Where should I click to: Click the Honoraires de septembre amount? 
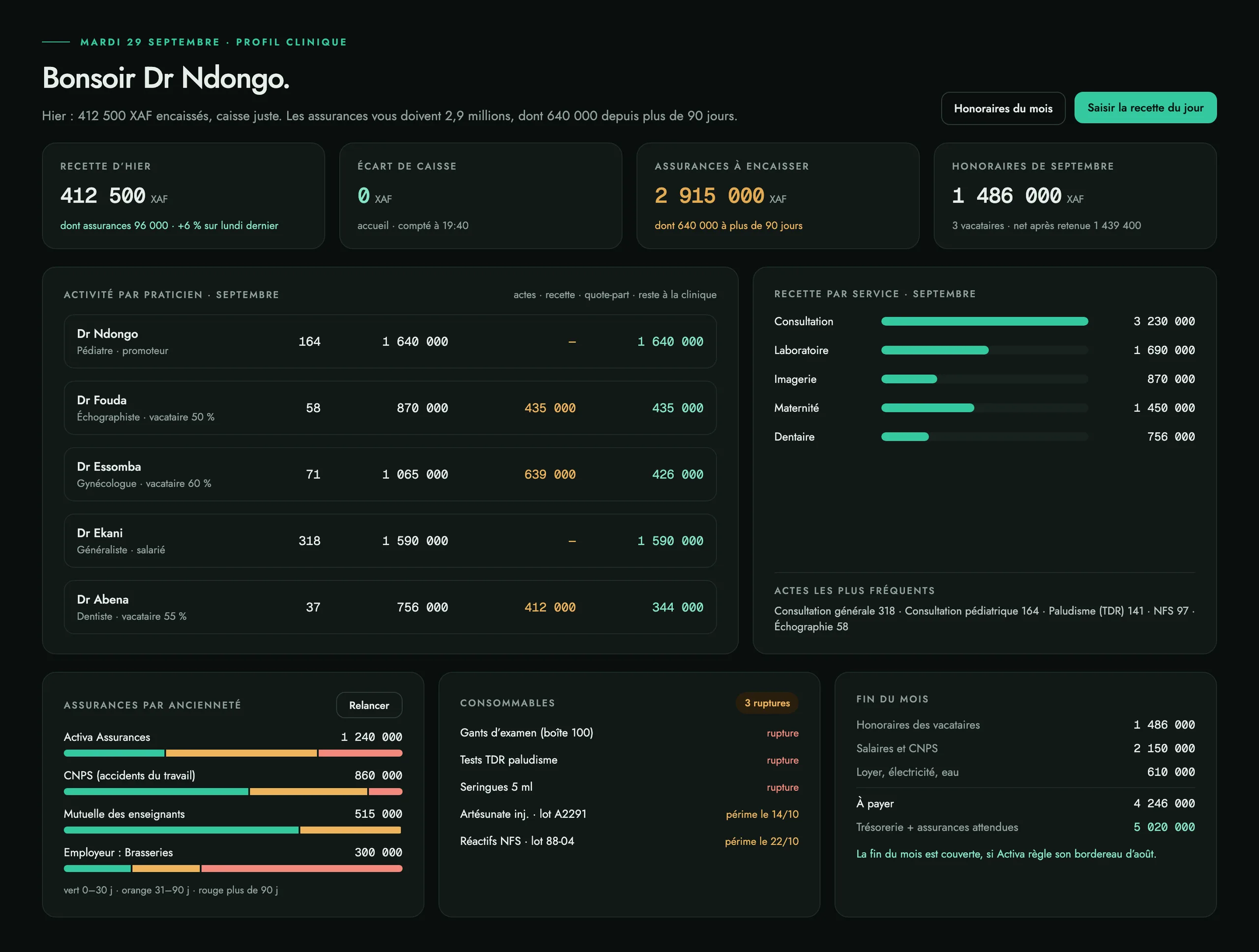click(1006, 196)
